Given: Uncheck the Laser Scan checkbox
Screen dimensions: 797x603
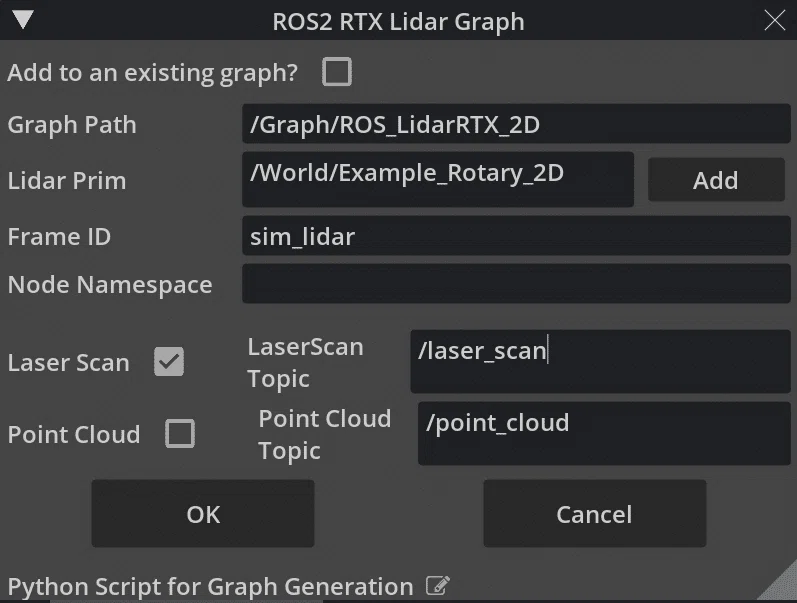Looking at the screenshot, I should [169, 362].
